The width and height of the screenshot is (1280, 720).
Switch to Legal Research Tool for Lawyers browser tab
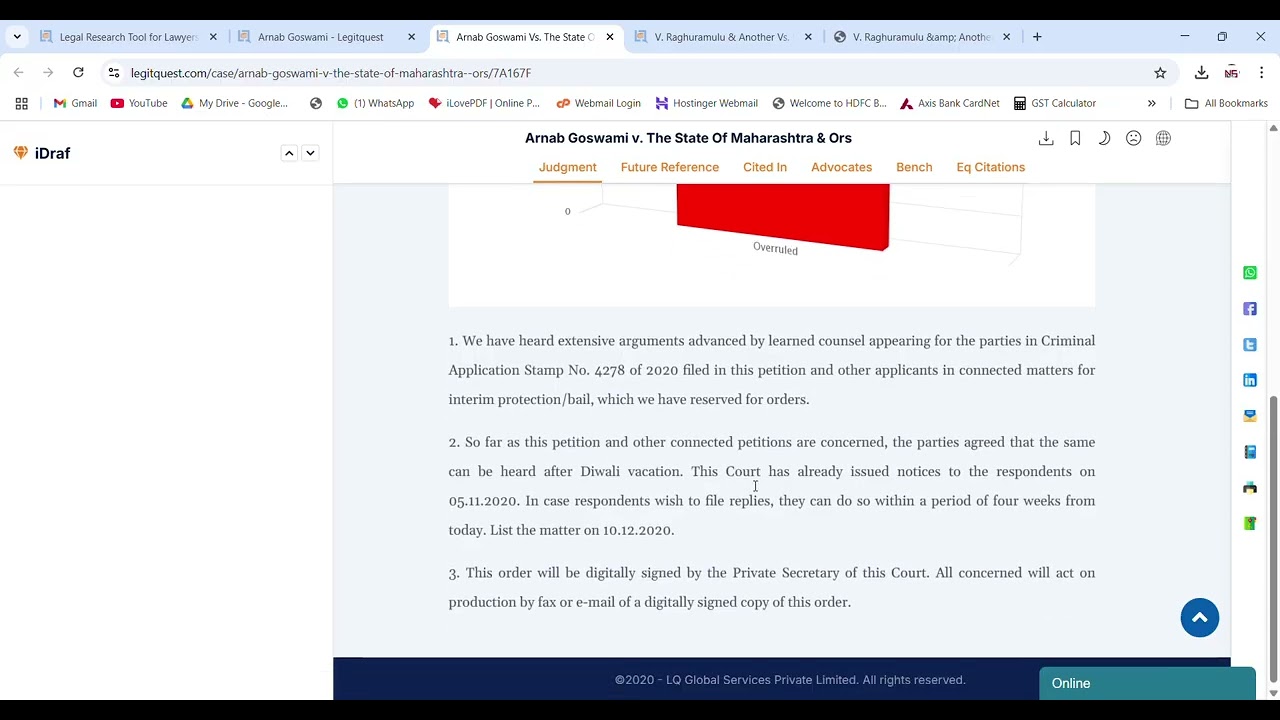coord(128,37)
